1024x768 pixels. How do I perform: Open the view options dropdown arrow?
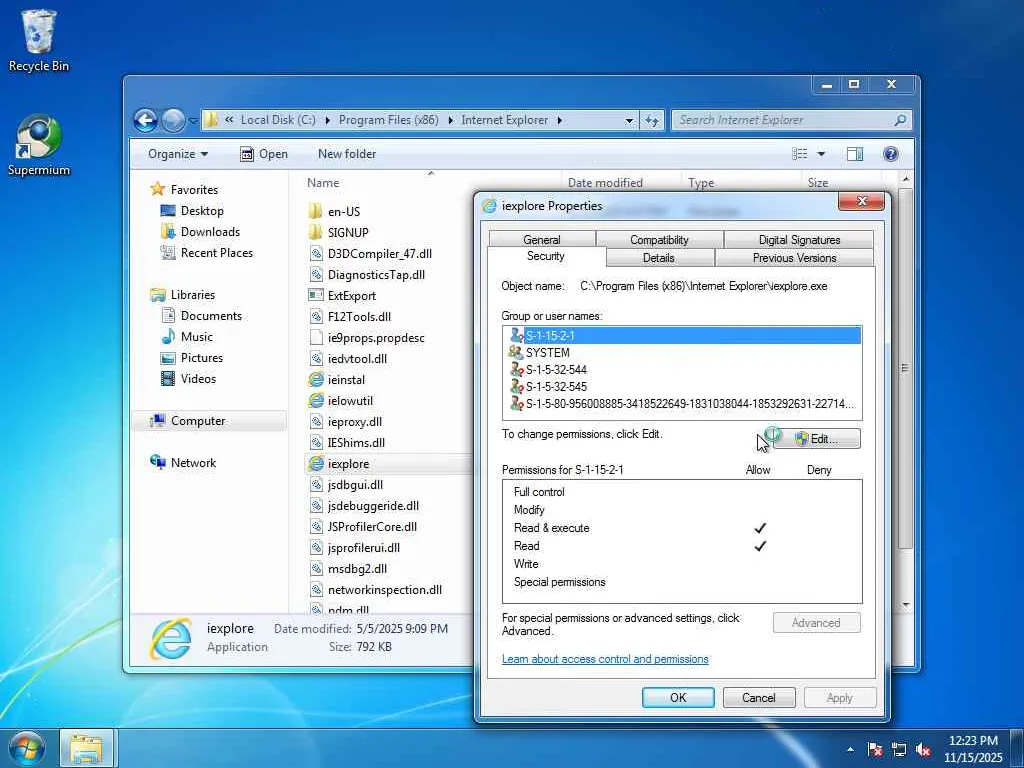pyautogui.click(x=821, y=154)
